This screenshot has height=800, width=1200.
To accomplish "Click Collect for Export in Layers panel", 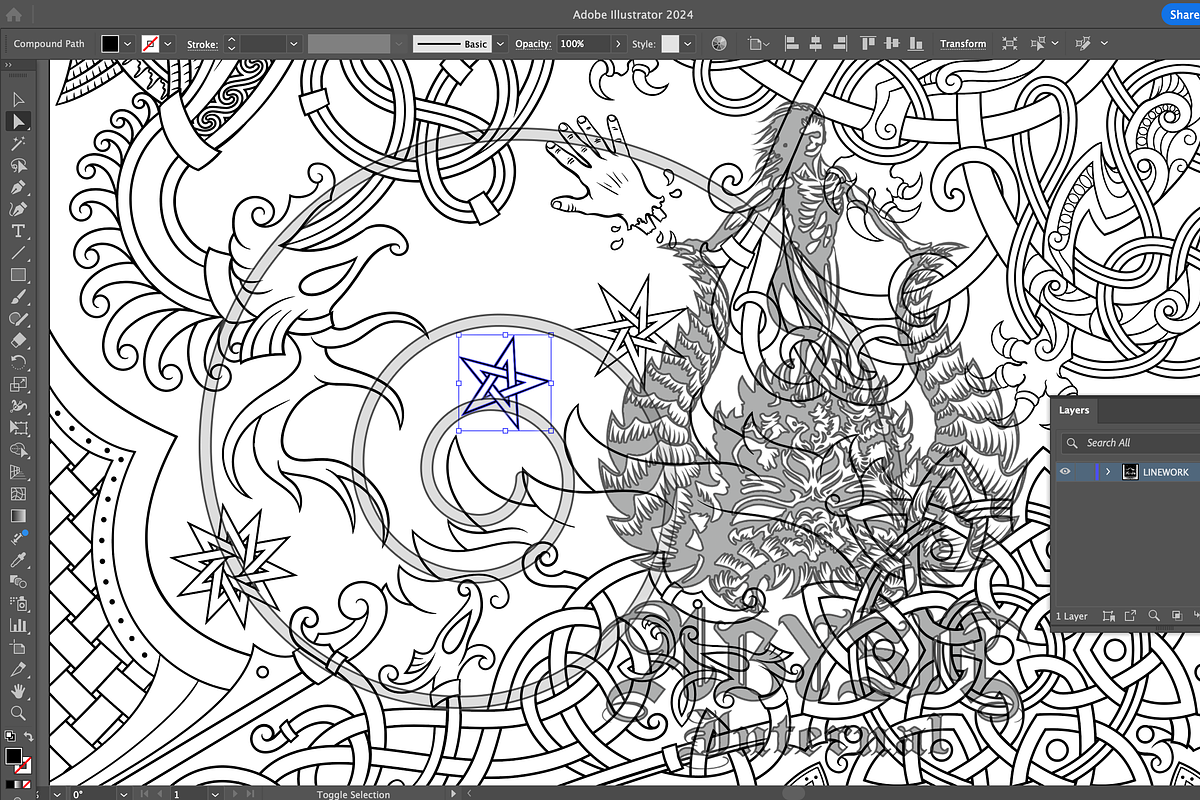I will (1131, 616).
